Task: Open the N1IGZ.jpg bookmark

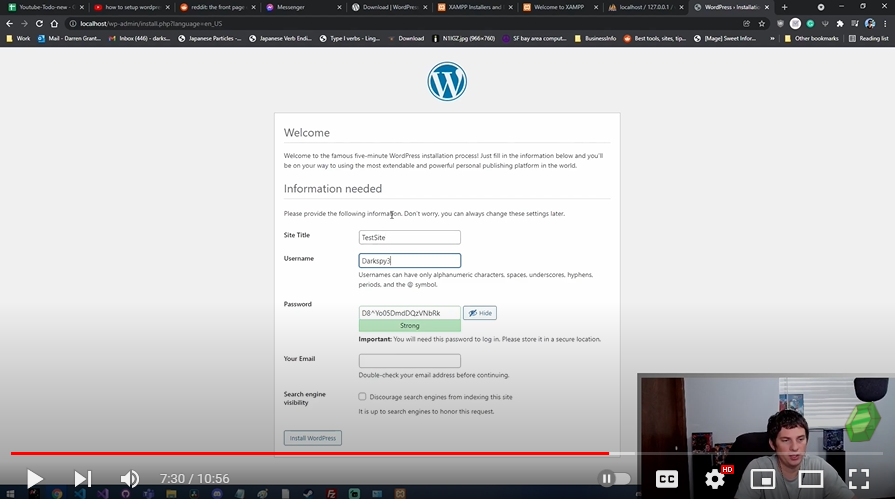Action: pos(463,38)
